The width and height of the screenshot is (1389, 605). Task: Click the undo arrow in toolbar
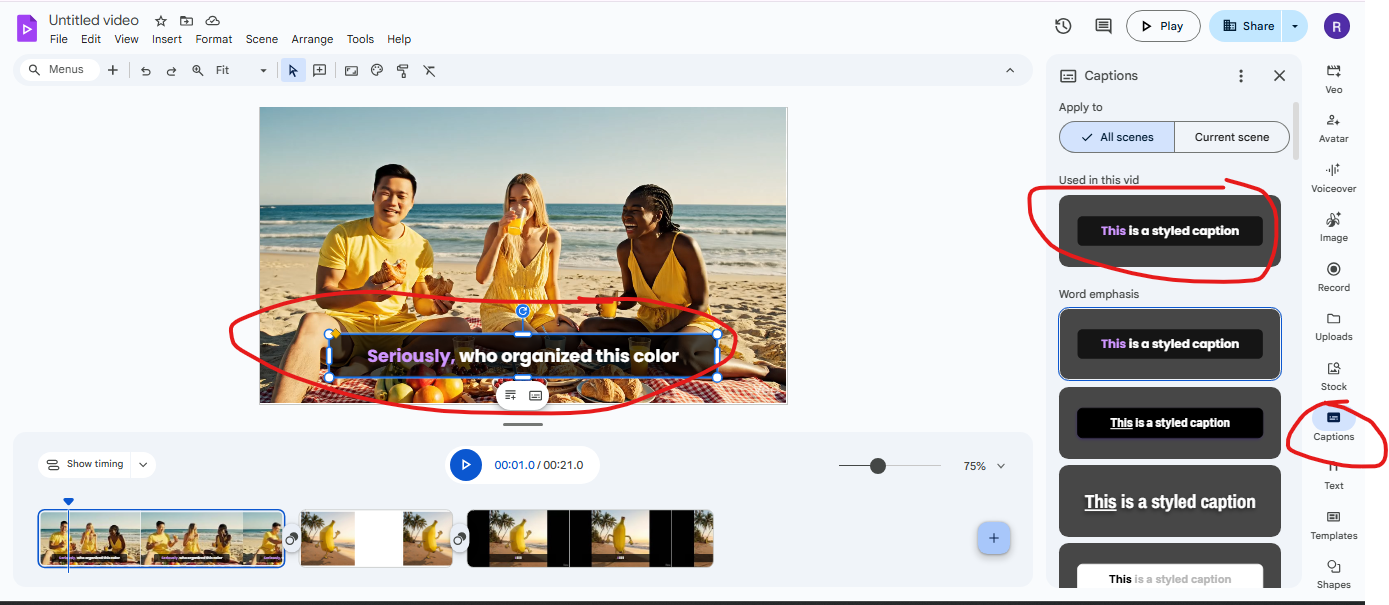(146, 71)
